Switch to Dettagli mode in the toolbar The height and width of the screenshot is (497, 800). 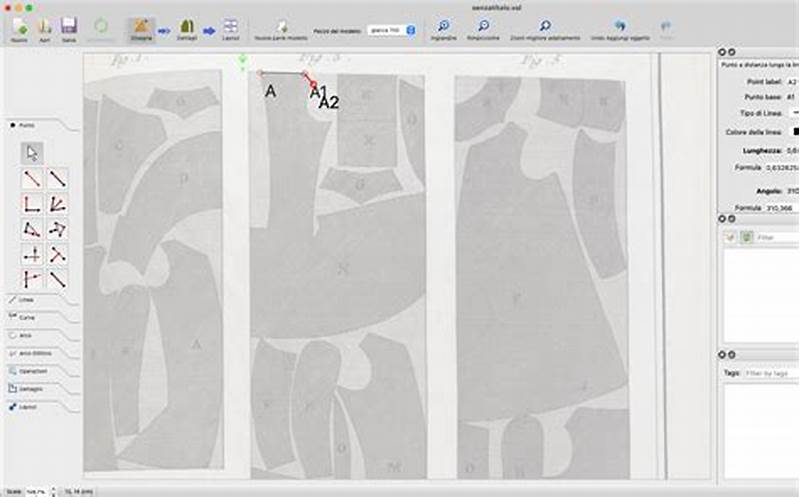[x=187, y=27]
